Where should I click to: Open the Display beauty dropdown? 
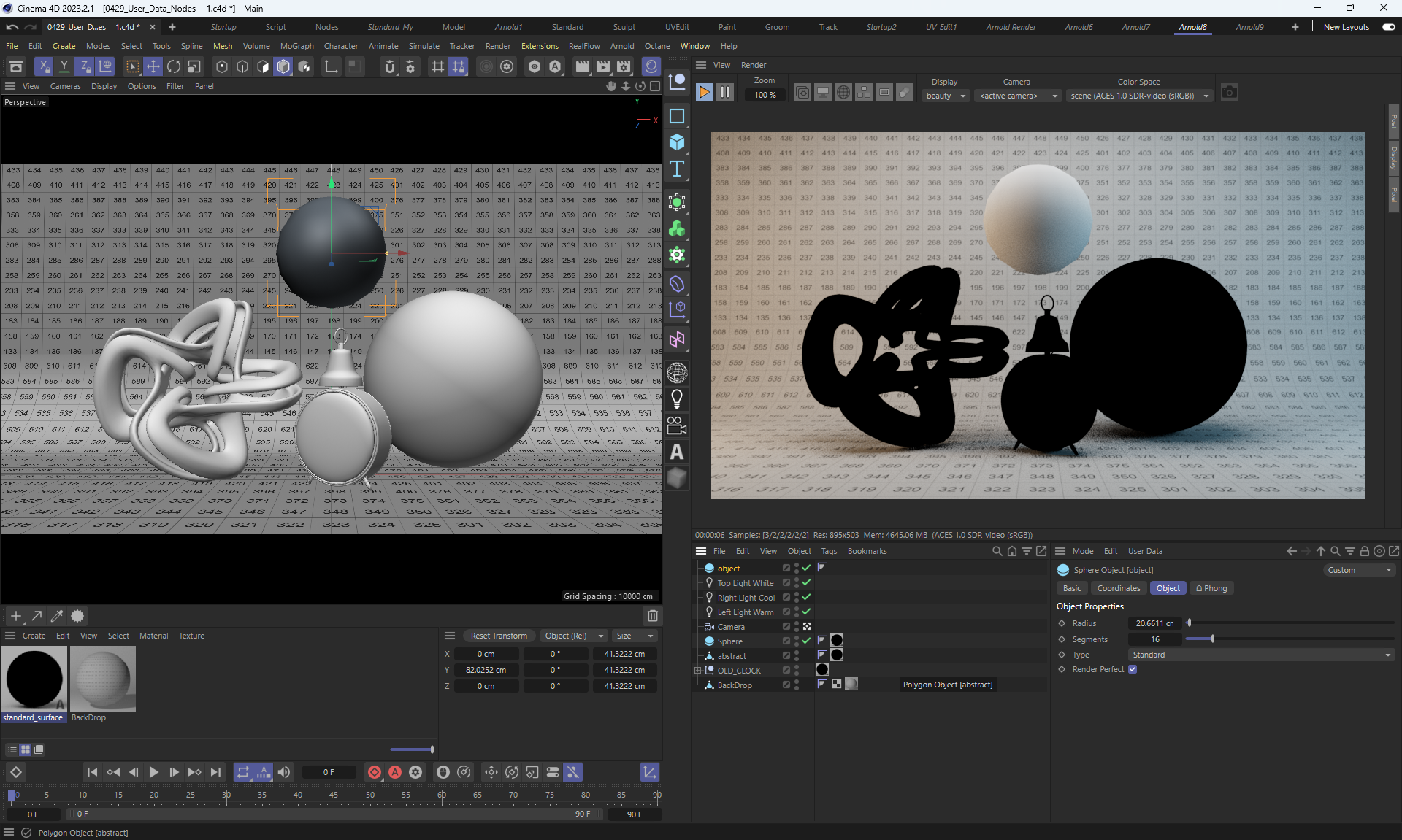[946, 96]
